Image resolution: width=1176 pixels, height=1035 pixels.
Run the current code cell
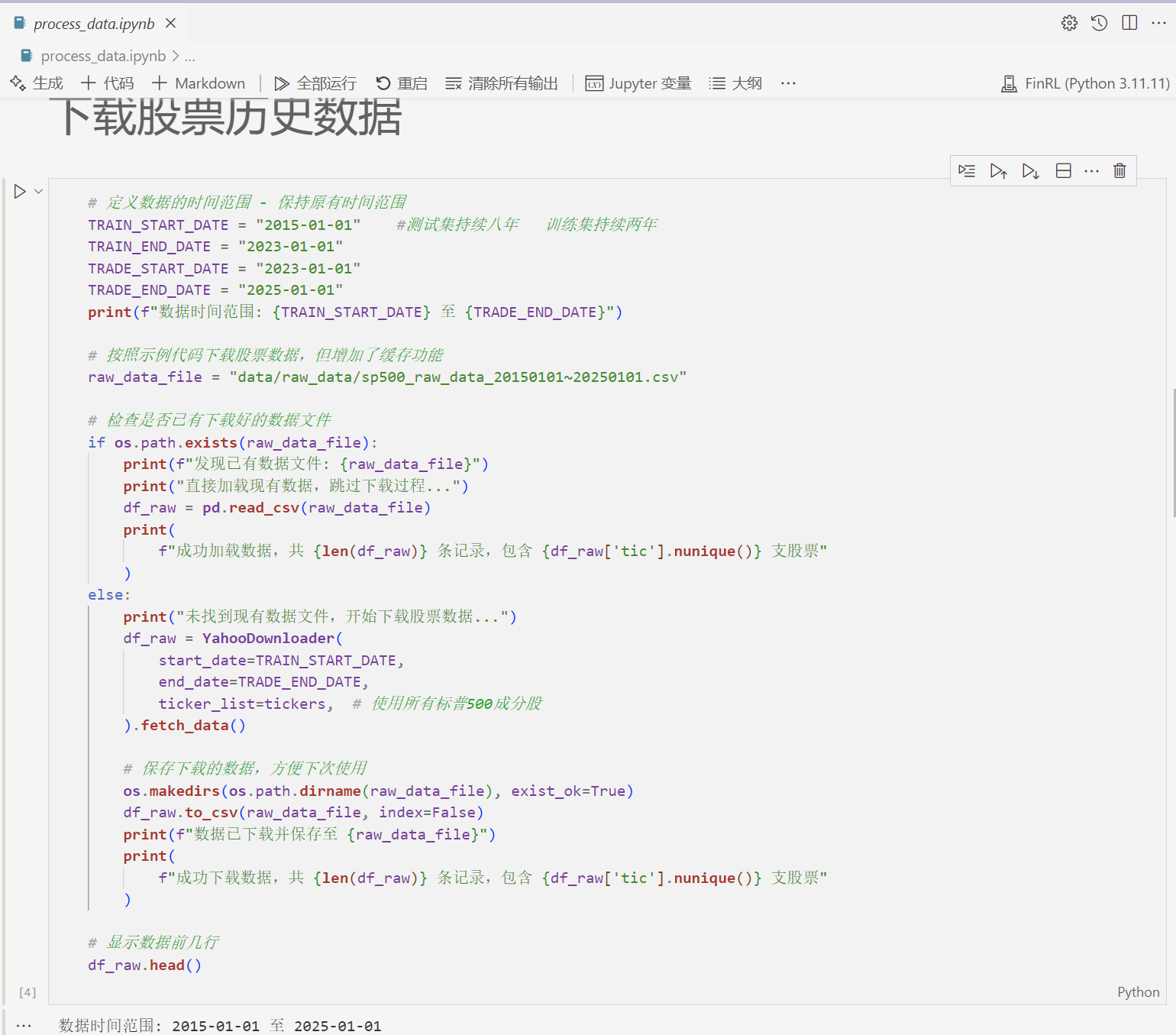[20, 192]
